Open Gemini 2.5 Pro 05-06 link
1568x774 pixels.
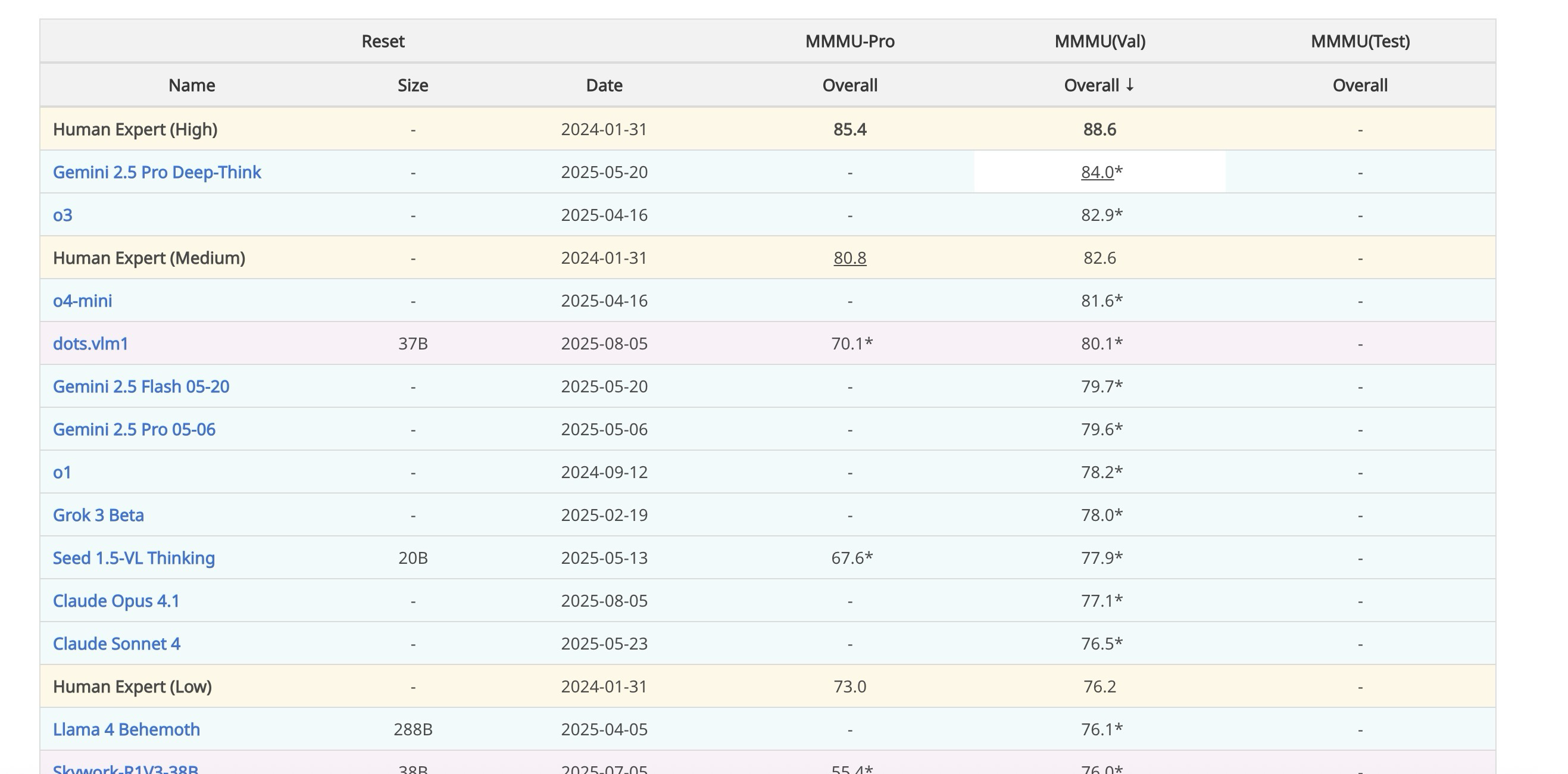134,429
